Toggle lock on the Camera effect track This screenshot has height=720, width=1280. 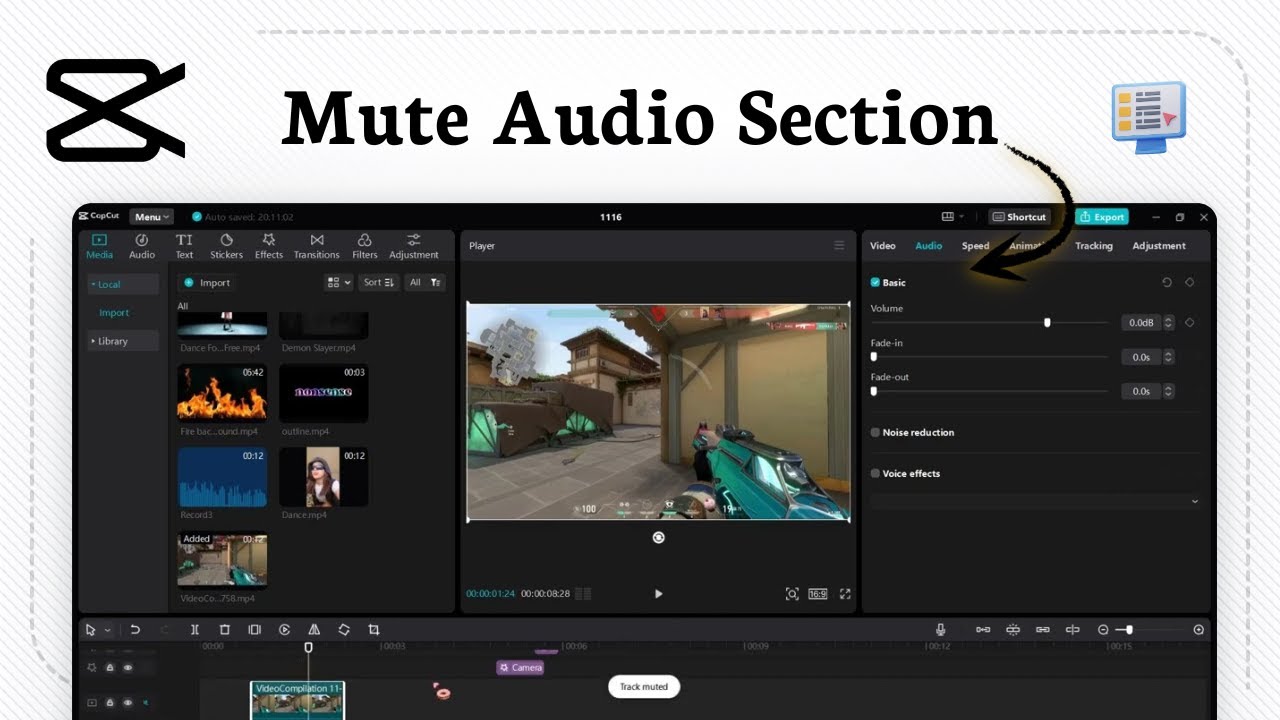point(110,668)
